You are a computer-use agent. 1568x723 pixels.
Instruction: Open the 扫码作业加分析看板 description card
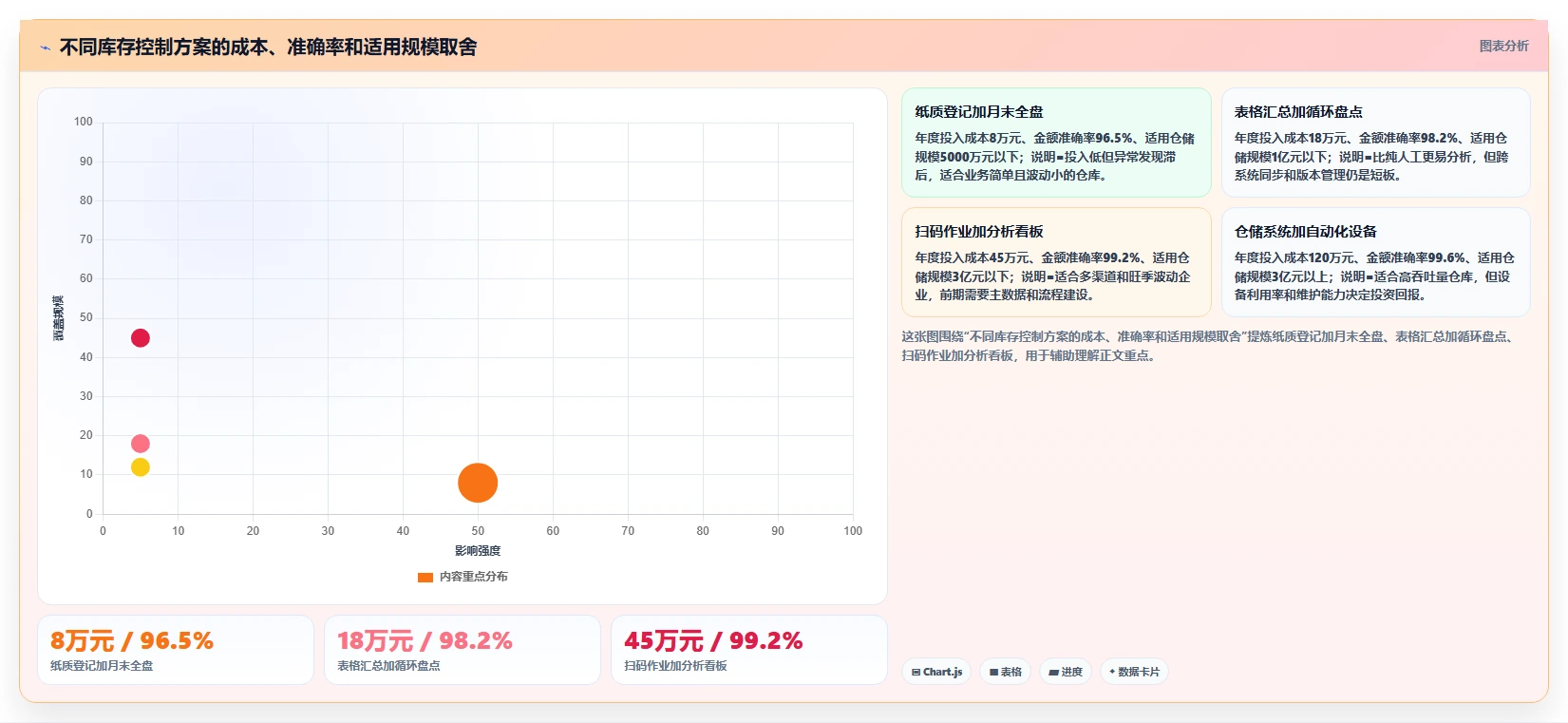point(1056,262)
